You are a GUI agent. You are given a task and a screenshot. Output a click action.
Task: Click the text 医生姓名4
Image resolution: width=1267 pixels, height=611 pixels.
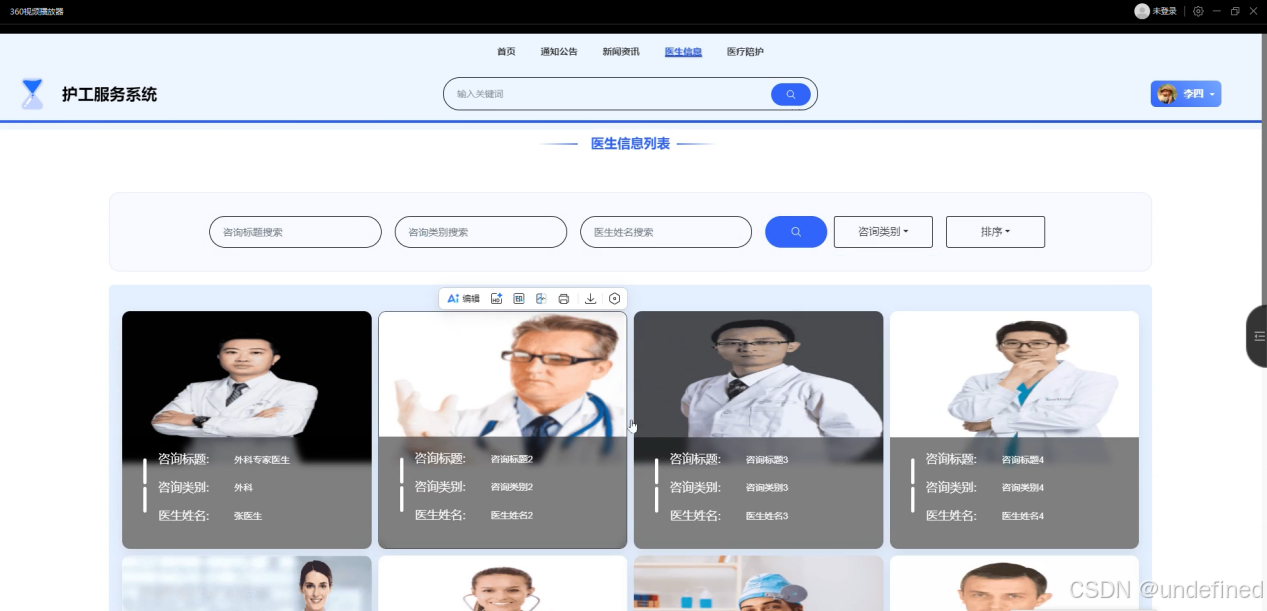[x=1023, y=516]
